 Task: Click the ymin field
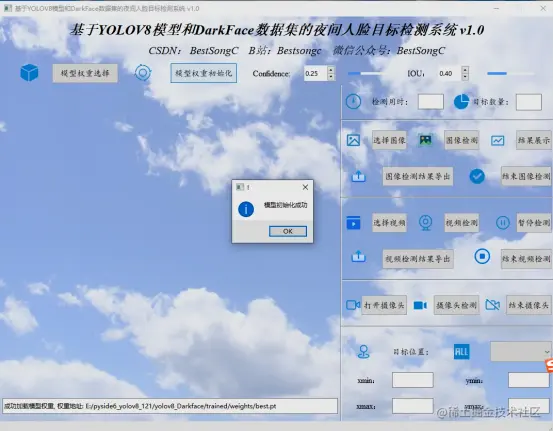[529, 380]
